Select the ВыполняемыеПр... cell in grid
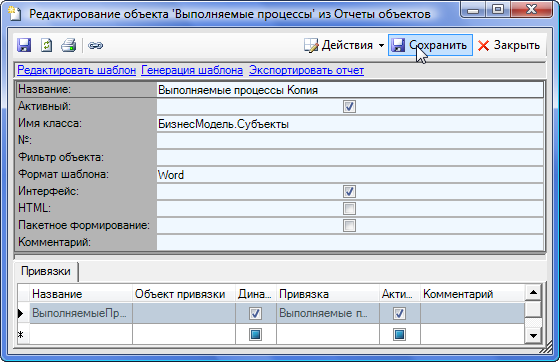Image resolution: width=560 pixels, height=362 pixels. tap(81, 313)
